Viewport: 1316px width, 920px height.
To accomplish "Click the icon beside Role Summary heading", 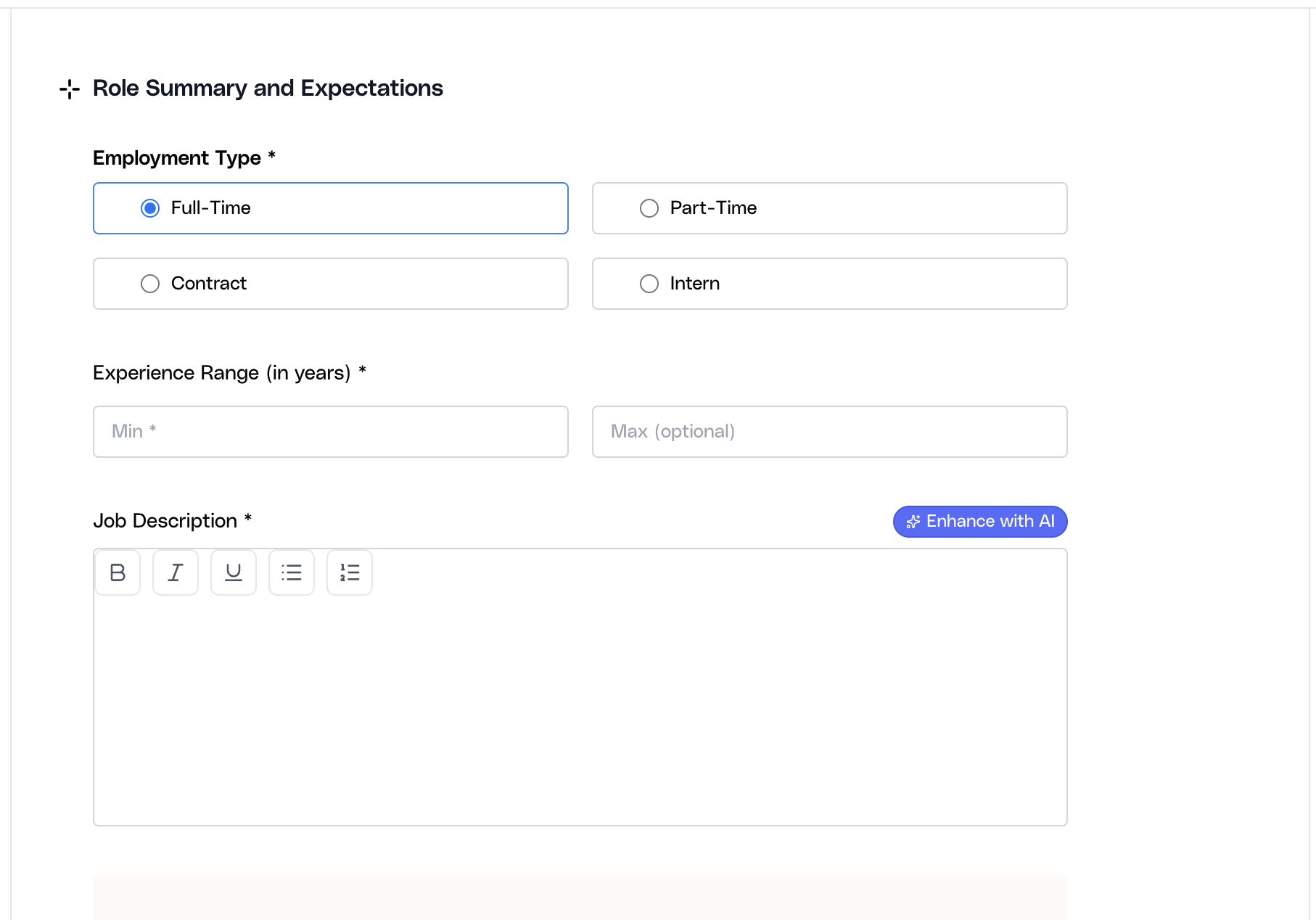I will 69,89.
